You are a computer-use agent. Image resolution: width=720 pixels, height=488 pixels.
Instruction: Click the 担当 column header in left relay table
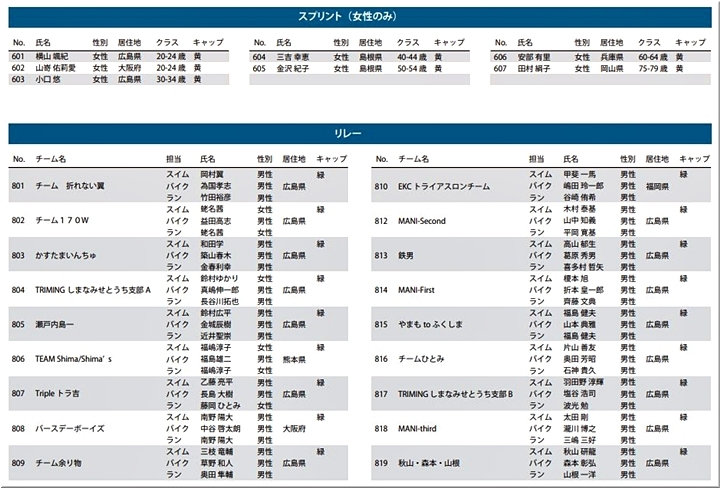point(174,159)
